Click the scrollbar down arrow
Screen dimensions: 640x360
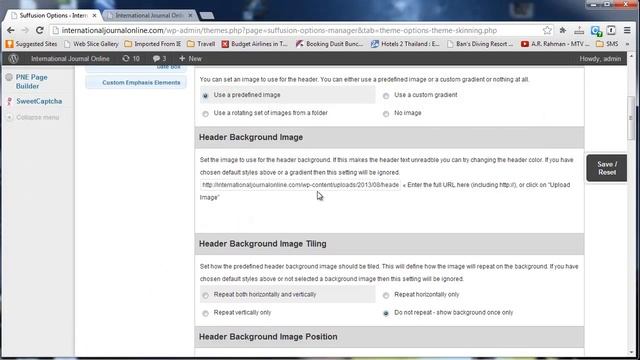click(x=631, y=352)
